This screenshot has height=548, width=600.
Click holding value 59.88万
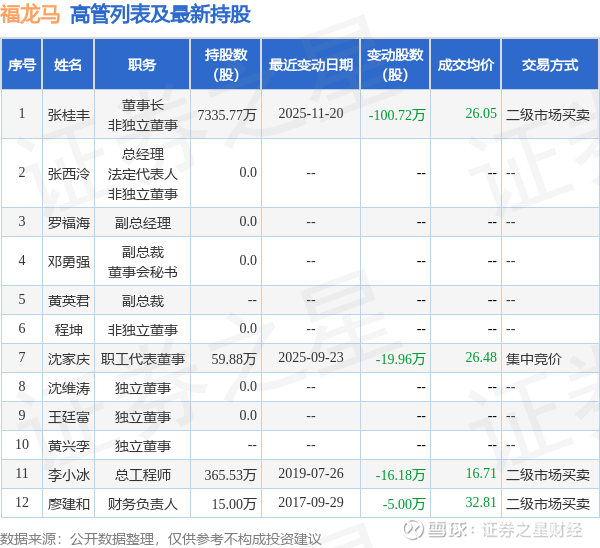tap(234, 359)
